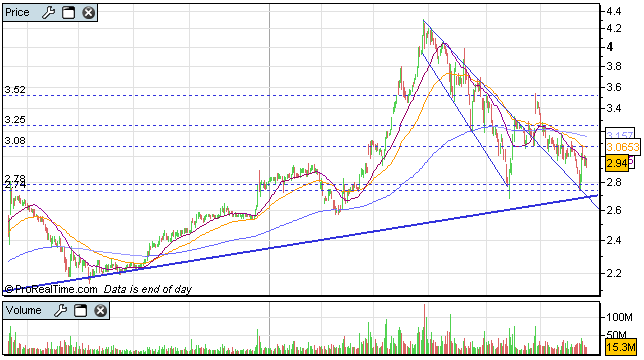Click the 4.4 price axis label
644x360 pixels.
pyautogui.click(x=614, y=11)
